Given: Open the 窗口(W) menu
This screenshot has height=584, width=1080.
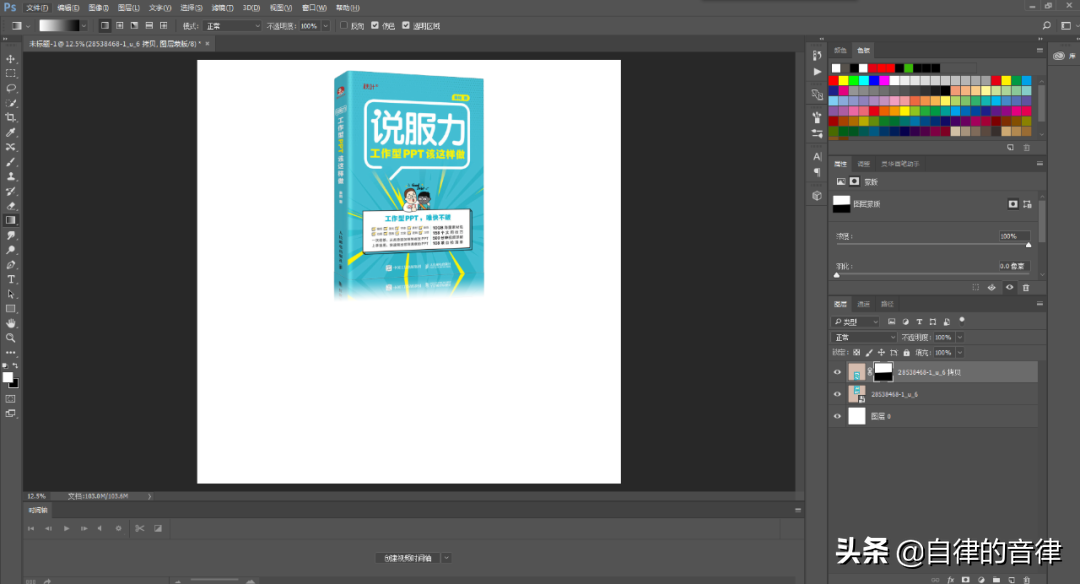Looking at the screenshot, I should tap(314, 8).
